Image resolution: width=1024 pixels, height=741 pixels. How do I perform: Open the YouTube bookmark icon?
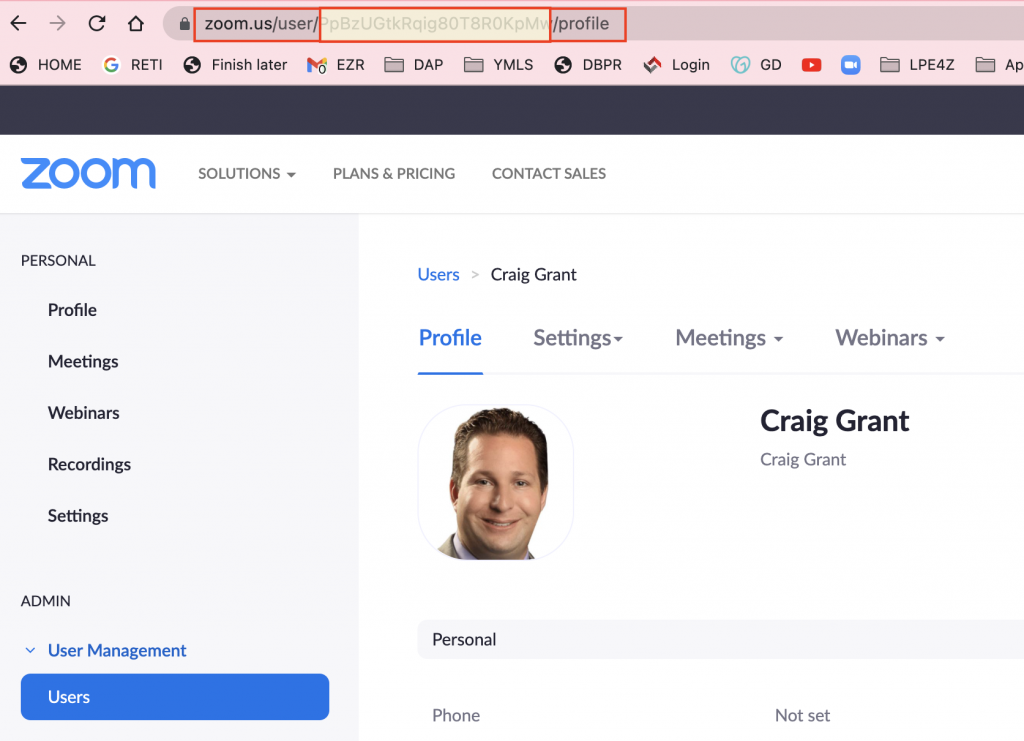[812, 65]
